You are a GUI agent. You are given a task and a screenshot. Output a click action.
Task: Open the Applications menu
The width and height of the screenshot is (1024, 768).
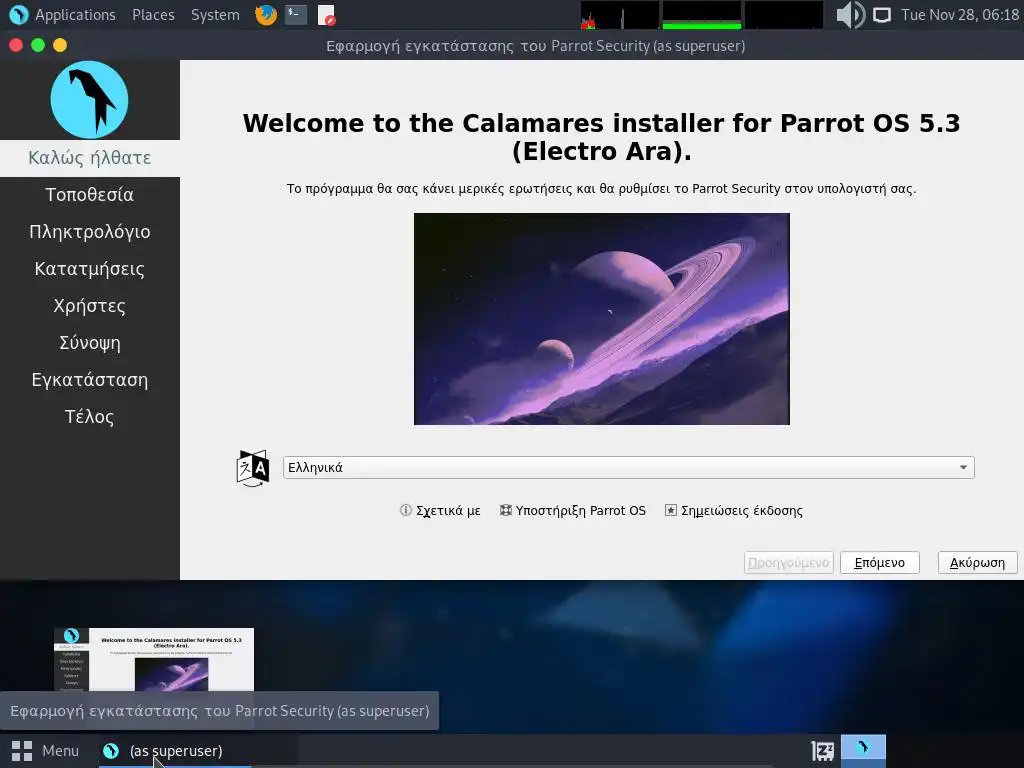pyautogui.click(x=75, y=14)
